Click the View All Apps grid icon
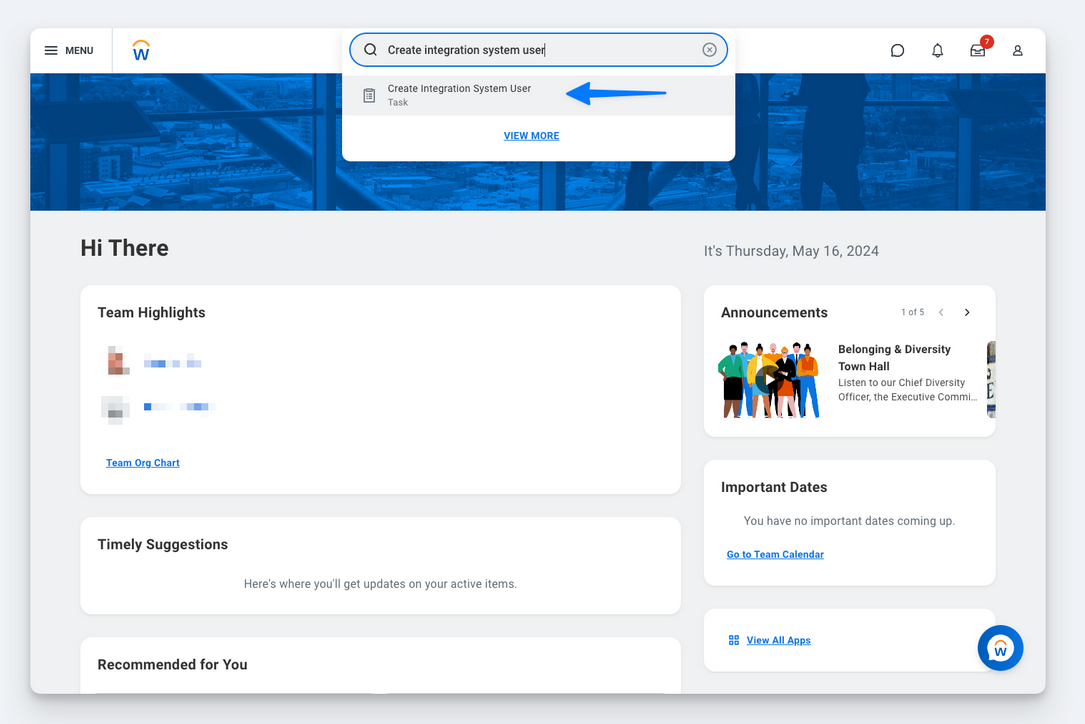The image size is (1085, 724). (733, 640)
